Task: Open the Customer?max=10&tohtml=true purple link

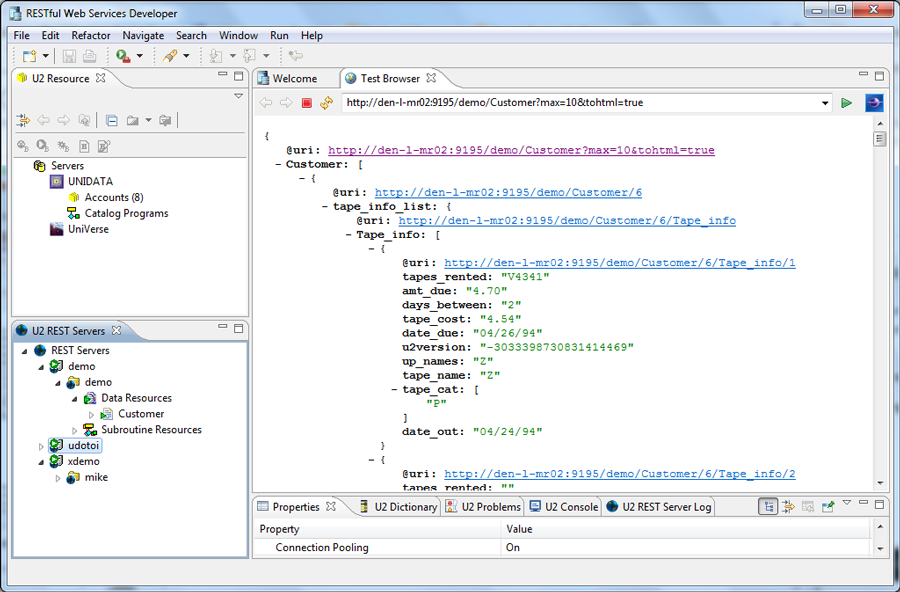Action: coord(521,150)
